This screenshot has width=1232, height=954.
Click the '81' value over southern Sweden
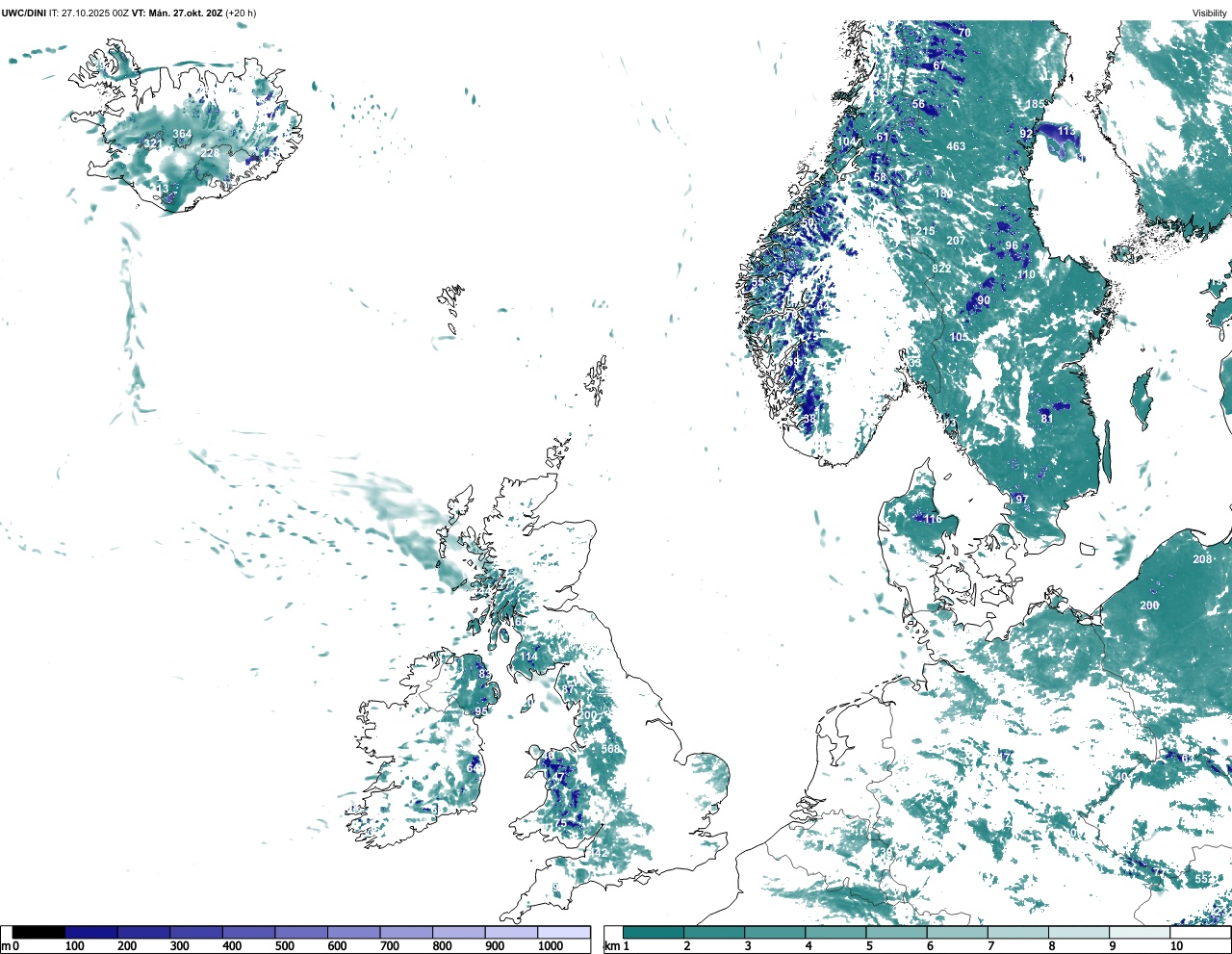(x=1047, y=419)
